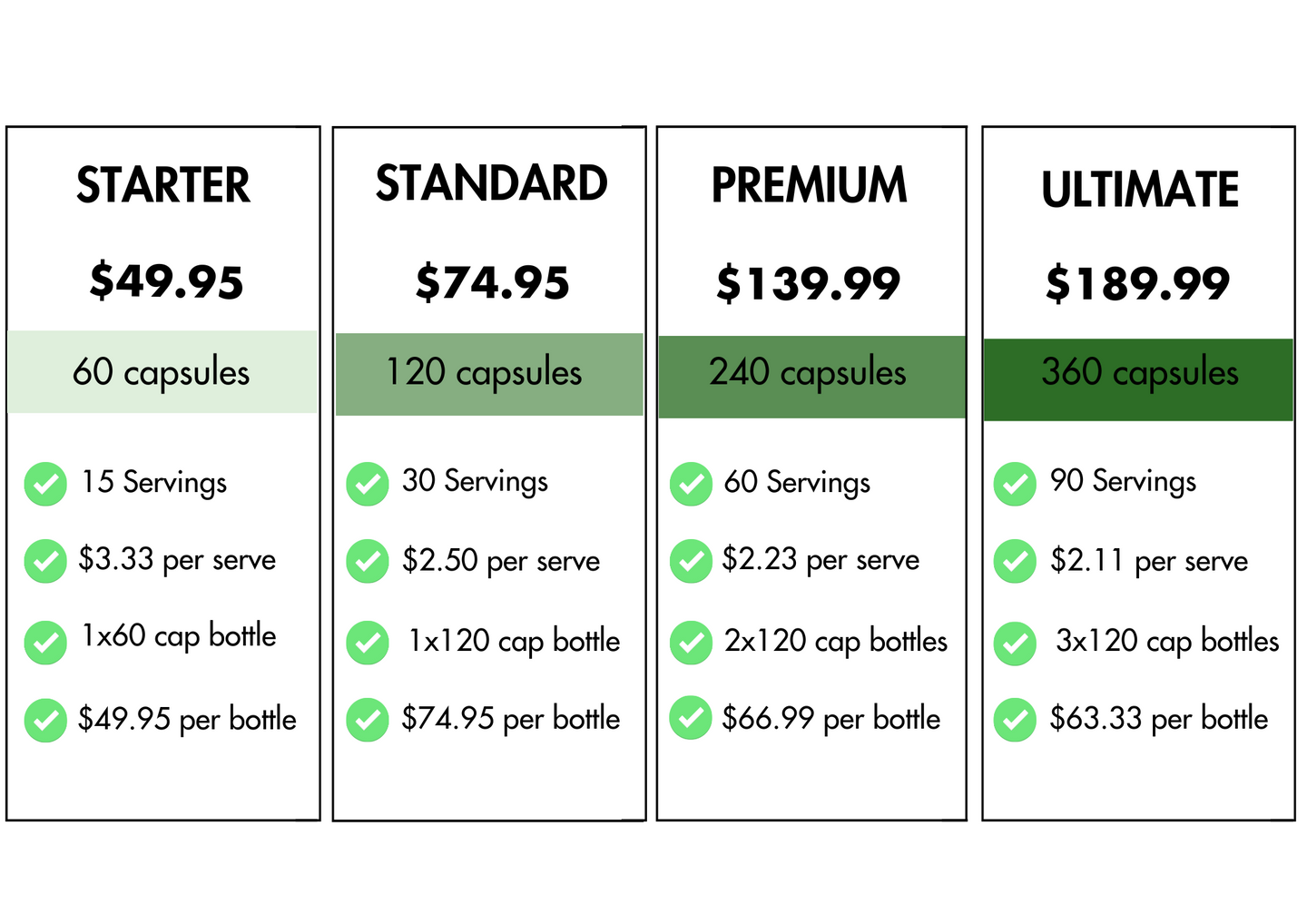Click the $74.95 Standard price
This screenshot has width=1307, height=924.
tap(492, 282)
